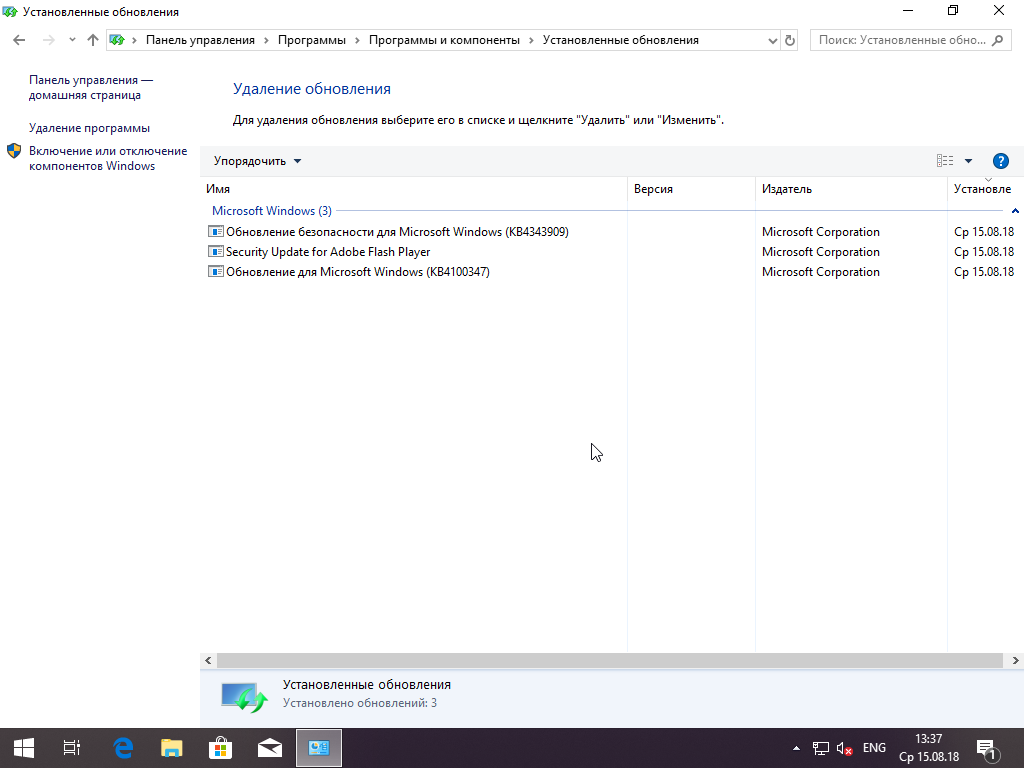The height and width of the screenshot is (768, 1024).
Task: Select update KB4100347 row
Action: (611, 272)
